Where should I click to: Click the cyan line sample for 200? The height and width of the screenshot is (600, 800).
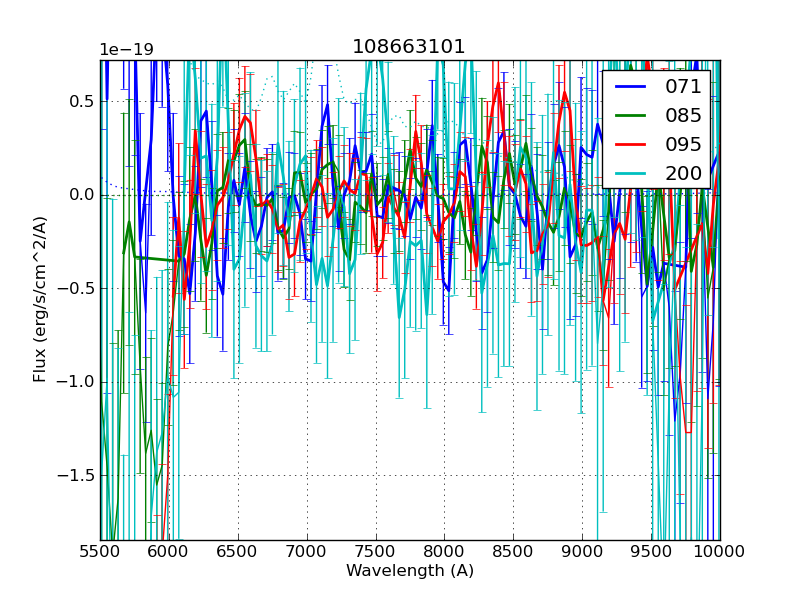click(632, 173)
